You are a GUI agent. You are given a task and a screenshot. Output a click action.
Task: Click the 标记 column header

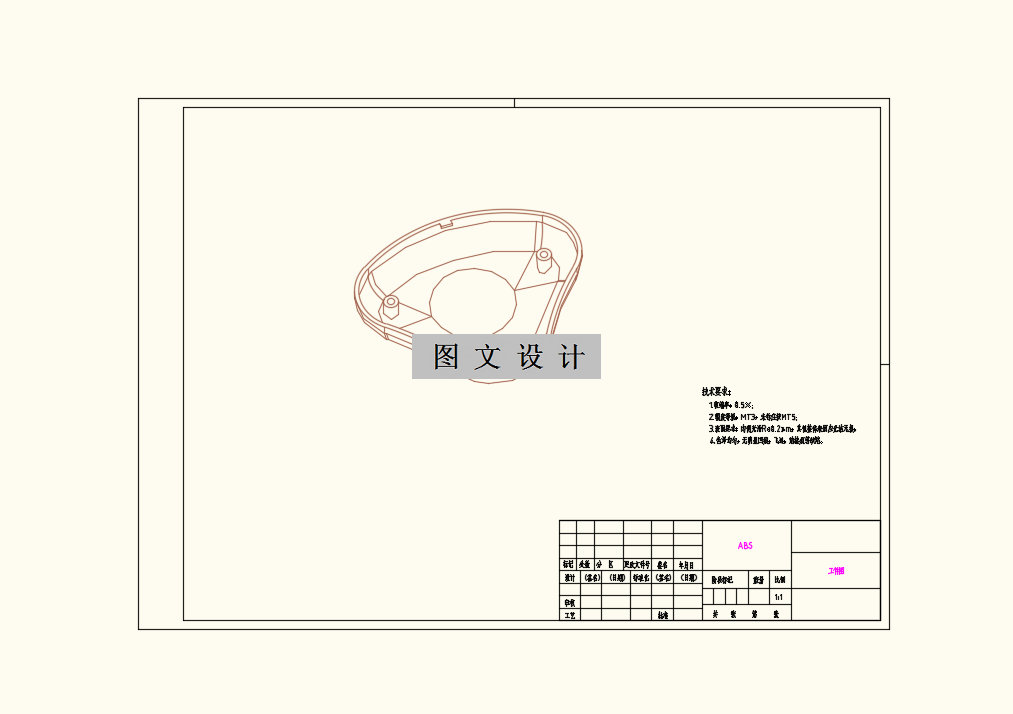[568, 565]
